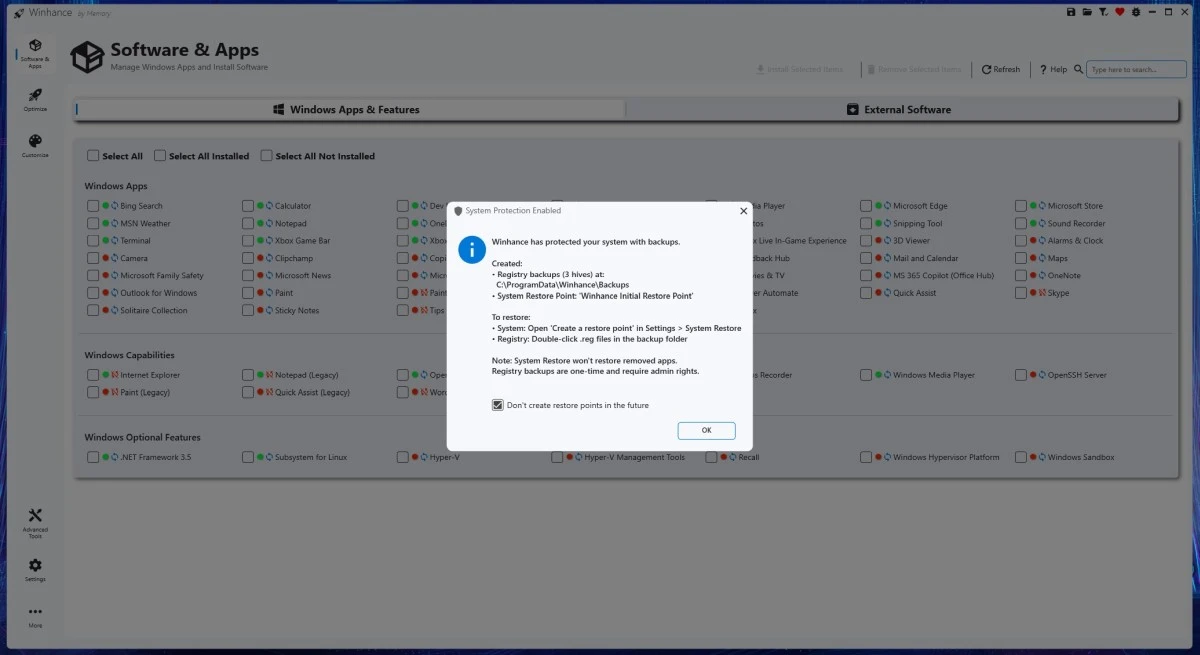Report a bug using the bug icon
1200x655 pixels.
click(x=1136, y=12)
